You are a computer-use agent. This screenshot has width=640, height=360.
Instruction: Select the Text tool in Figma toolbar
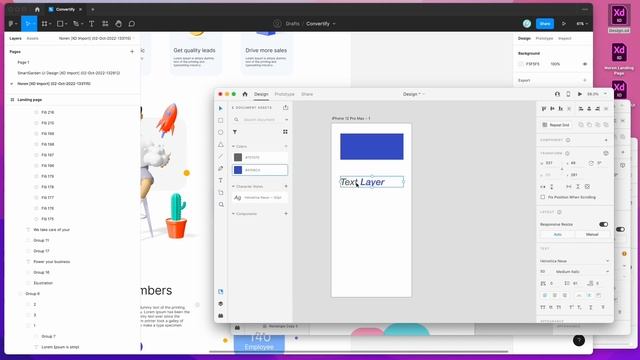[x=91, y=24]
